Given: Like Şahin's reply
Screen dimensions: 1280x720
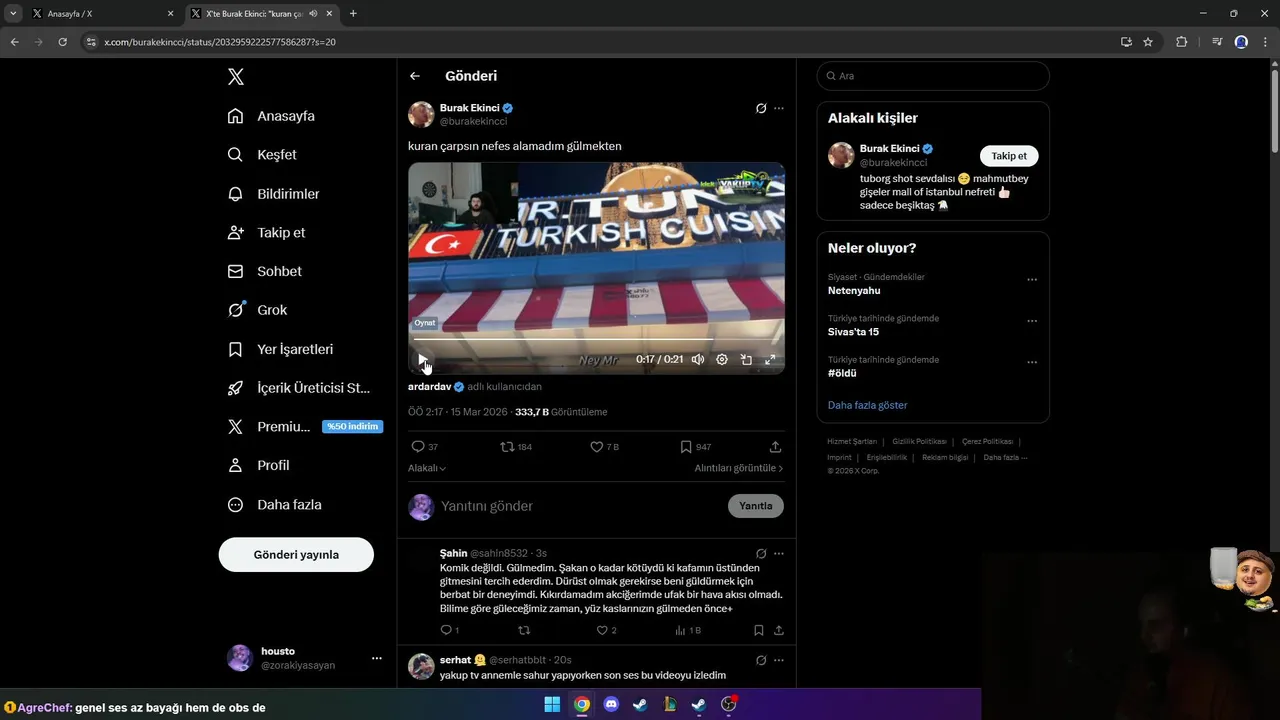Looking at the screenshot, I should [606, 630].
